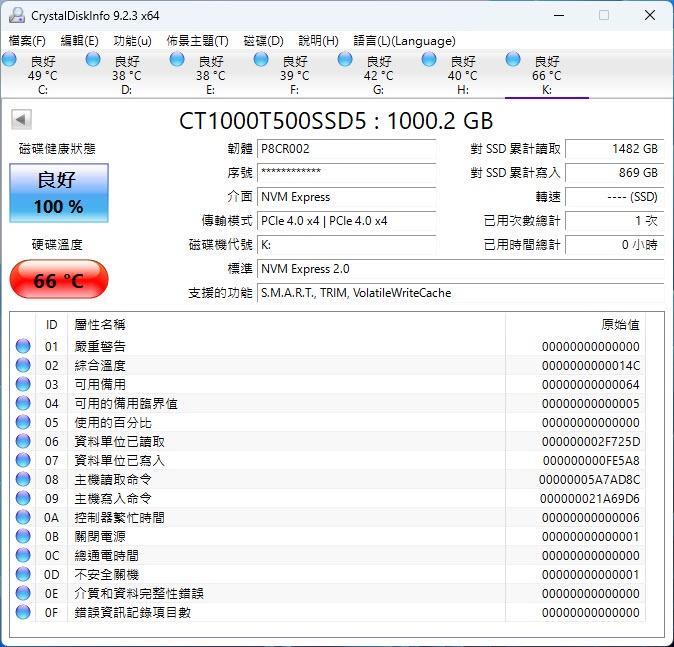Click the ID column header
Screen dimensions: 674x647
pyautogui.click(x=52, y=325)
